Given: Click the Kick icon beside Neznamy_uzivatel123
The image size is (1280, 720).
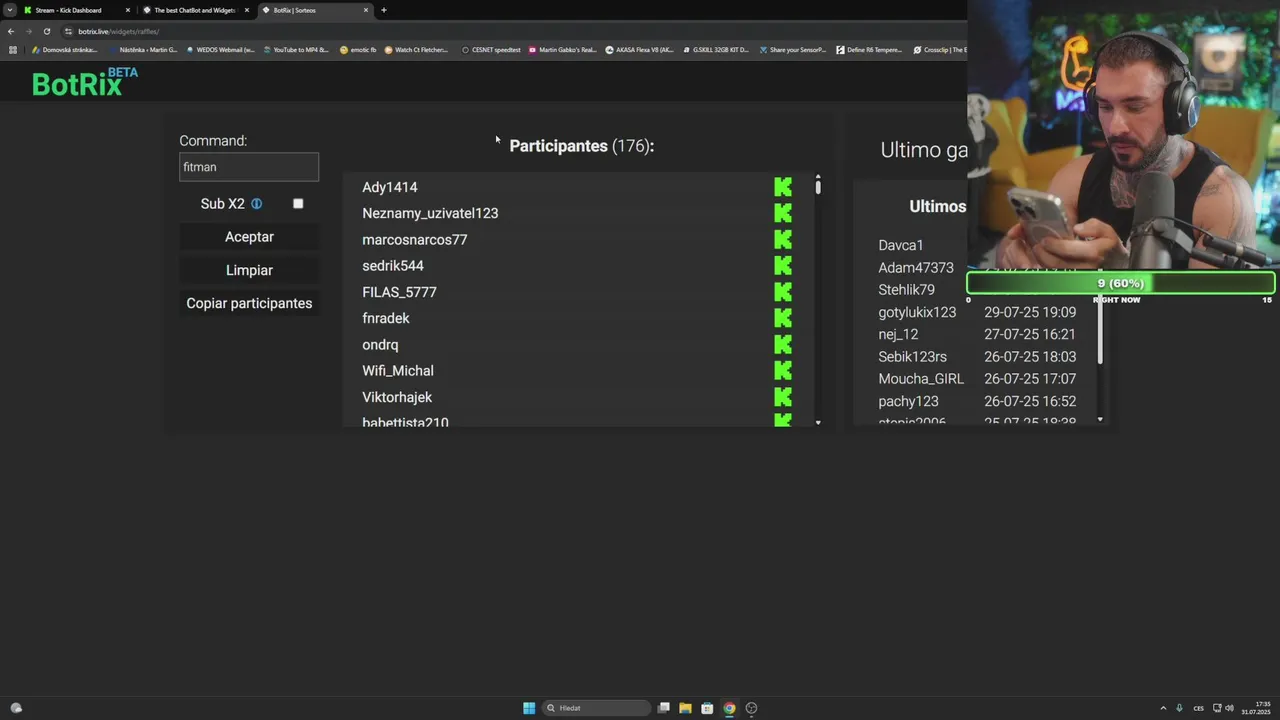Looking at the screenshot, I should [783, 213].
